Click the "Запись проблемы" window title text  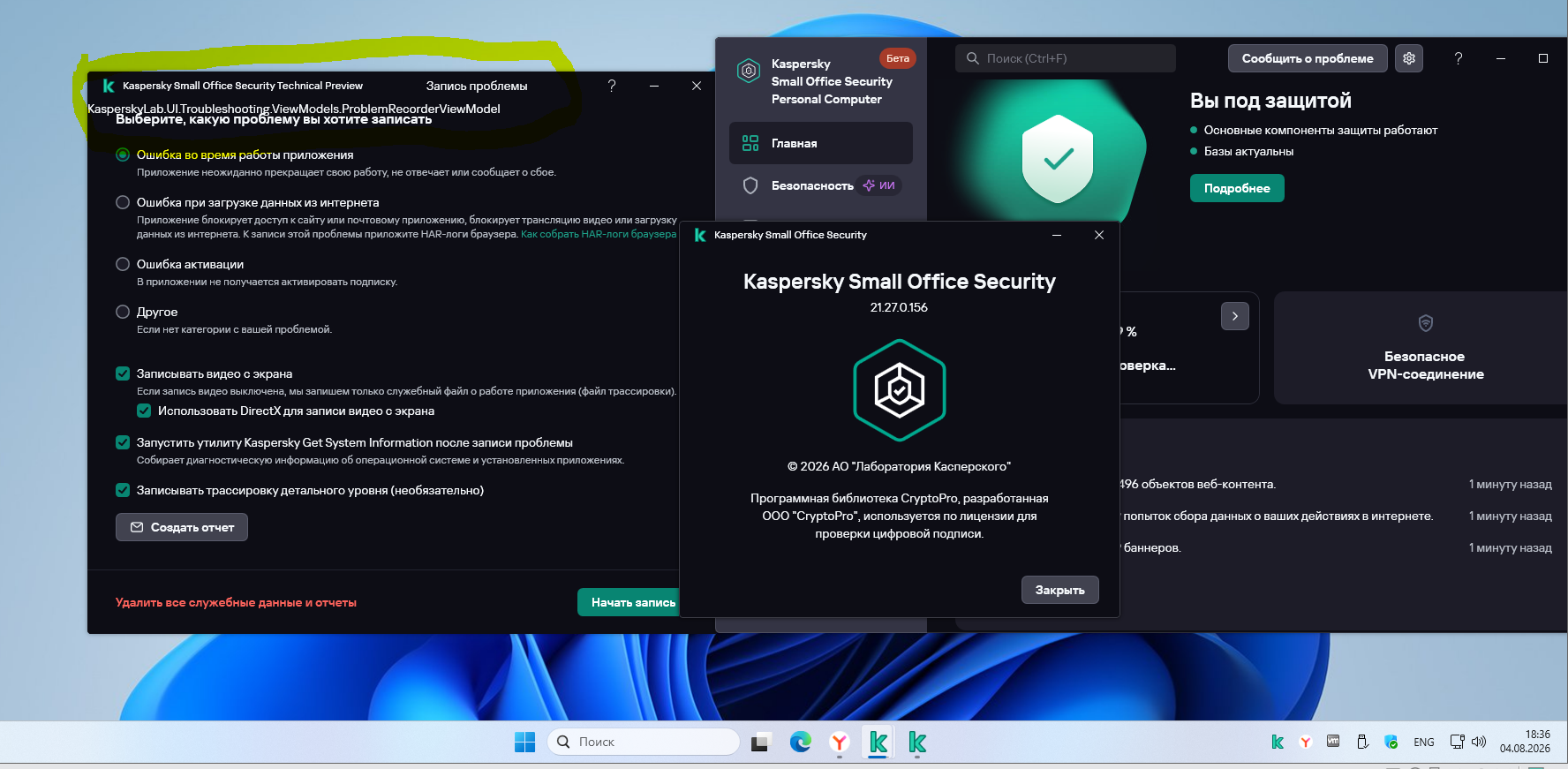477,86
